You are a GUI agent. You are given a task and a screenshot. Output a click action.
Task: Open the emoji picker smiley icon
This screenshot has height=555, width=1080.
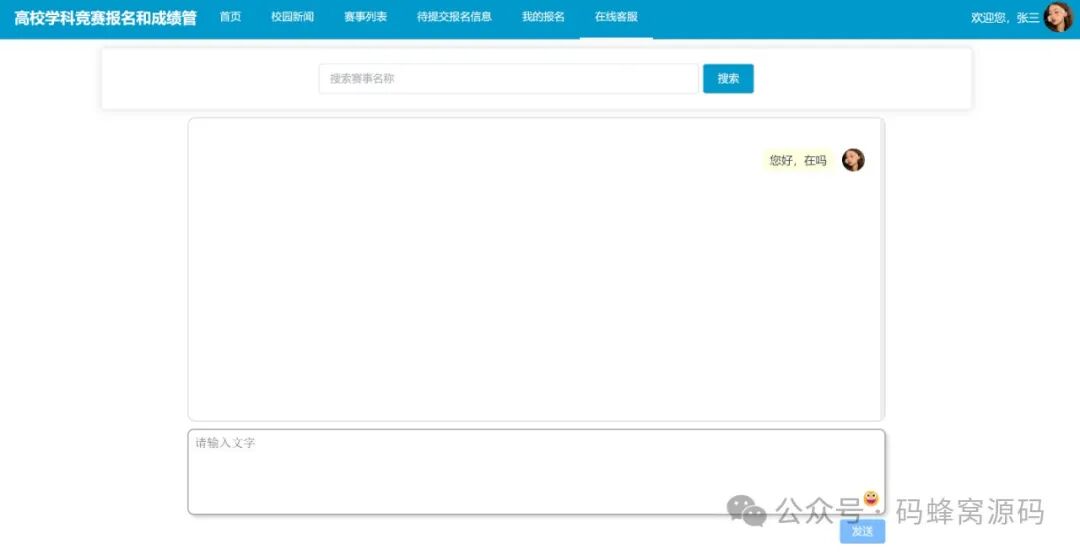[871, 498]
